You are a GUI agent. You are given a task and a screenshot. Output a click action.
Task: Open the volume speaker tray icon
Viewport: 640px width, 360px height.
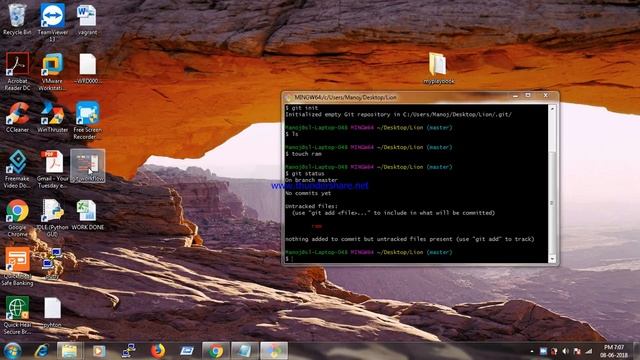tap(565, 351)
